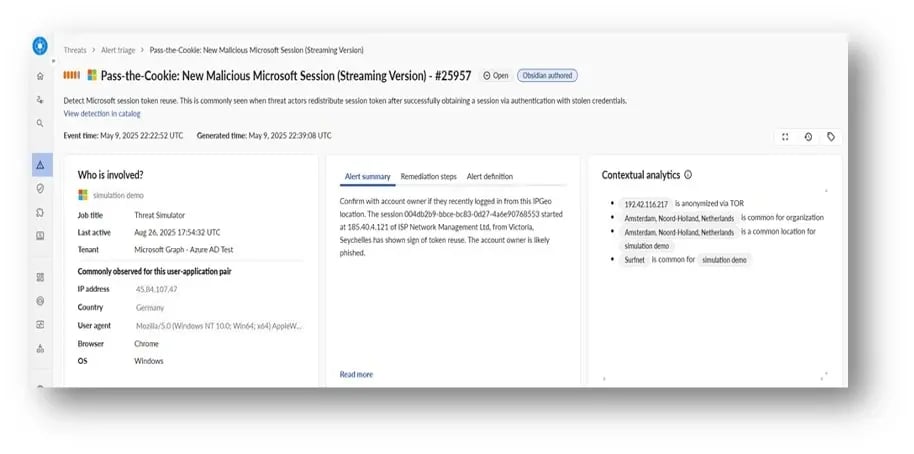Navigate to Alert triage breadcrumb
This screenshot has height=454, width=914.
point(118,49)
